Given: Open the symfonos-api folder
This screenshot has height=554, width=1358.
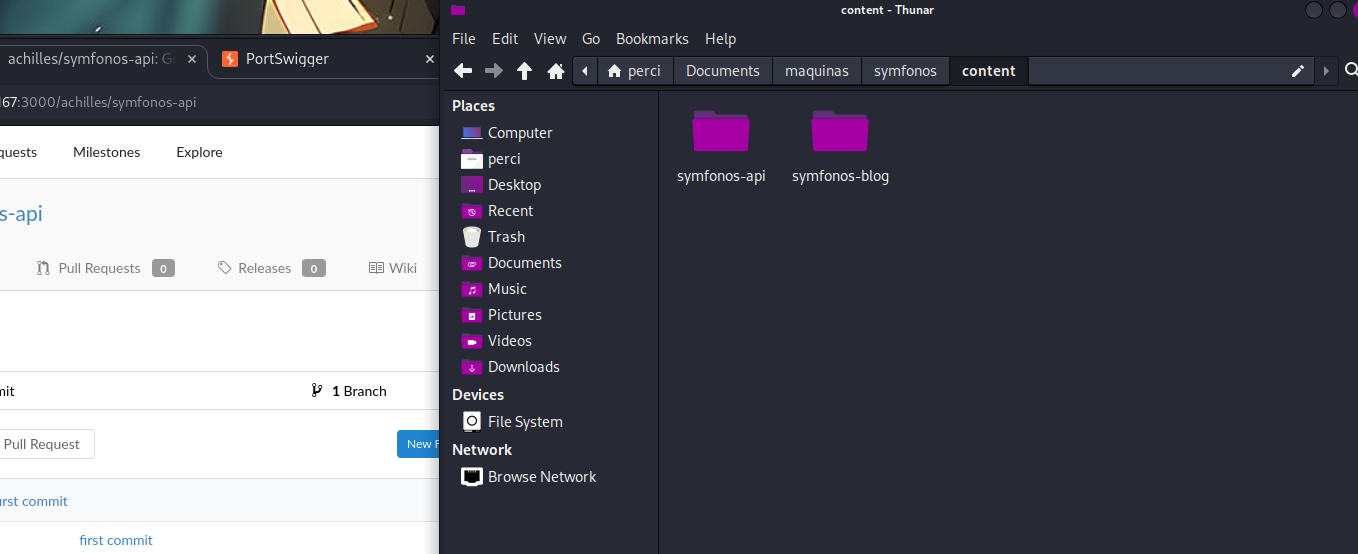Looking at the screenshot, I should (721, 147).
